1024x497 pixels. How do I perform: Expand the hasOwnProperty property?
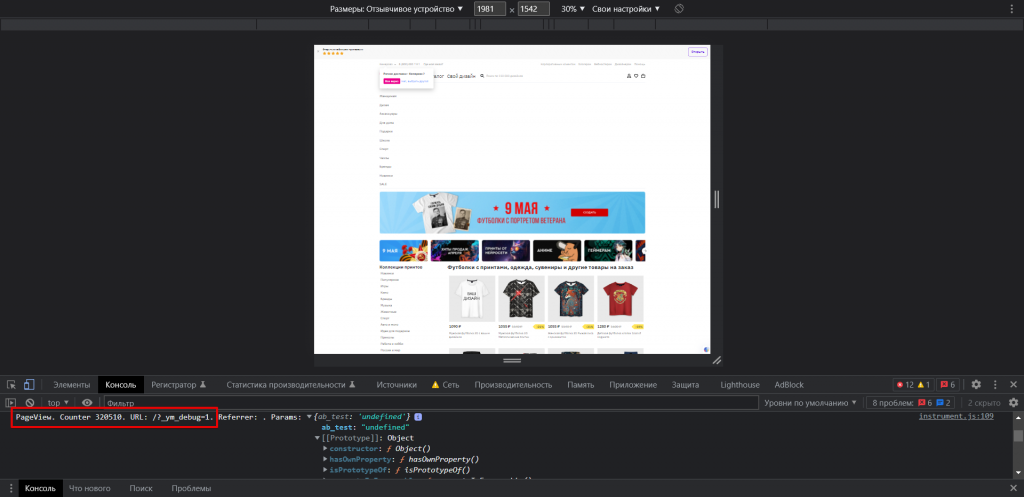(325, 459)
